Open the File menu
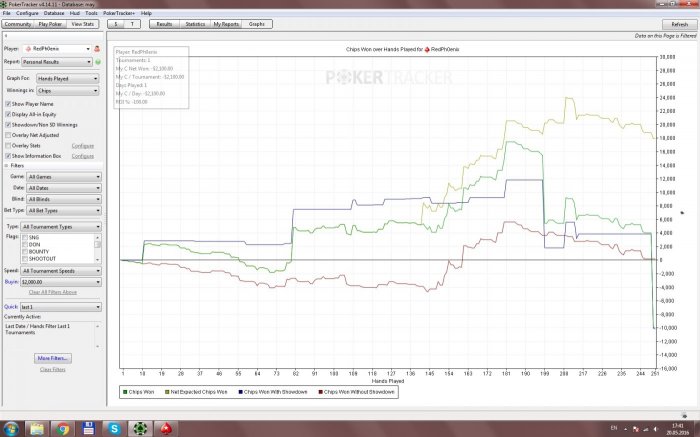The height and width of the screenshot is (437, 700). pos(6,13)
